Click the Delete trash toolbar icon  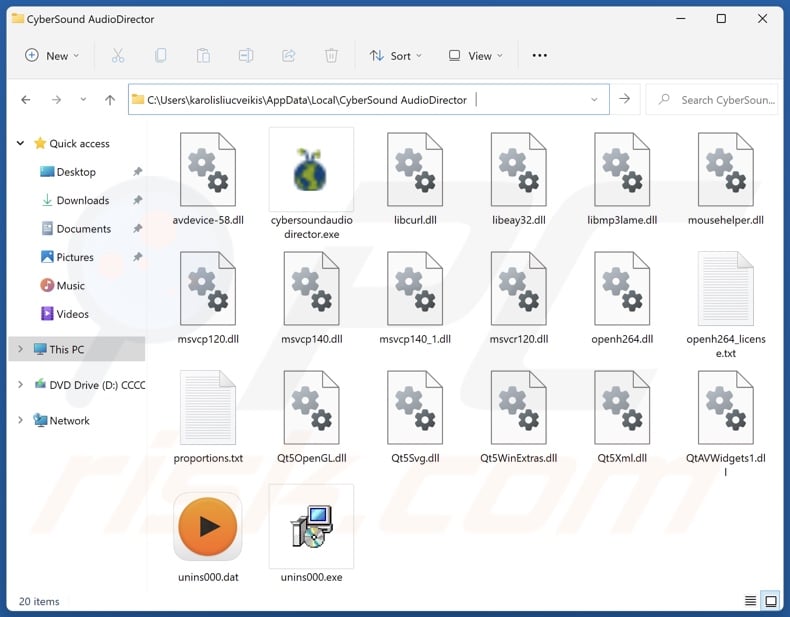[331, 55]
